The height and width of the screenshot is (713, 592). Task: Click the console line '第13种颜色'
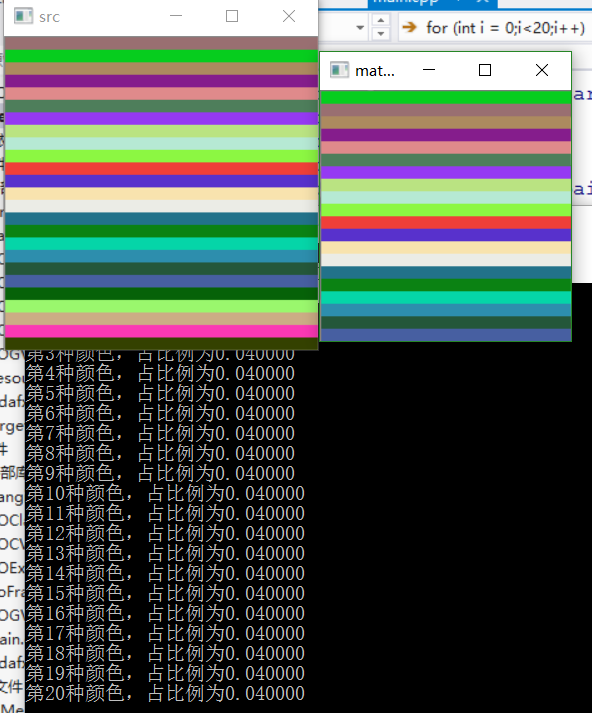click(x=165, y=554)
